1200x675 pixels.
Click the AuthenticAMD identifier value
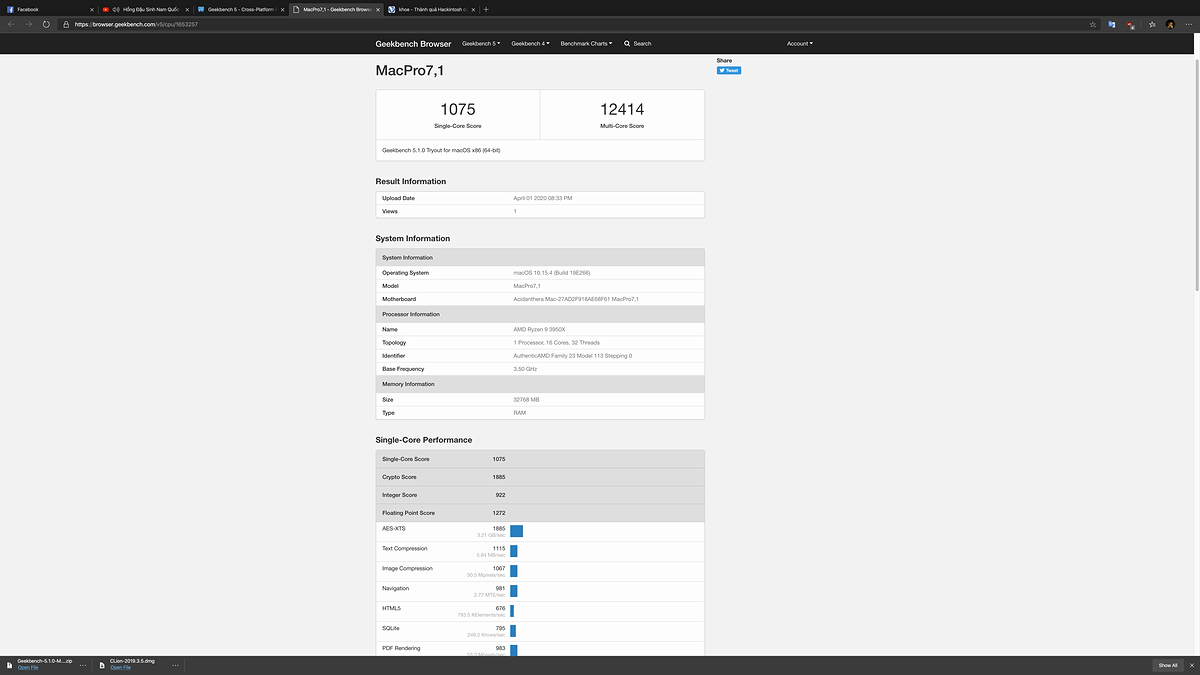point(572,356)
